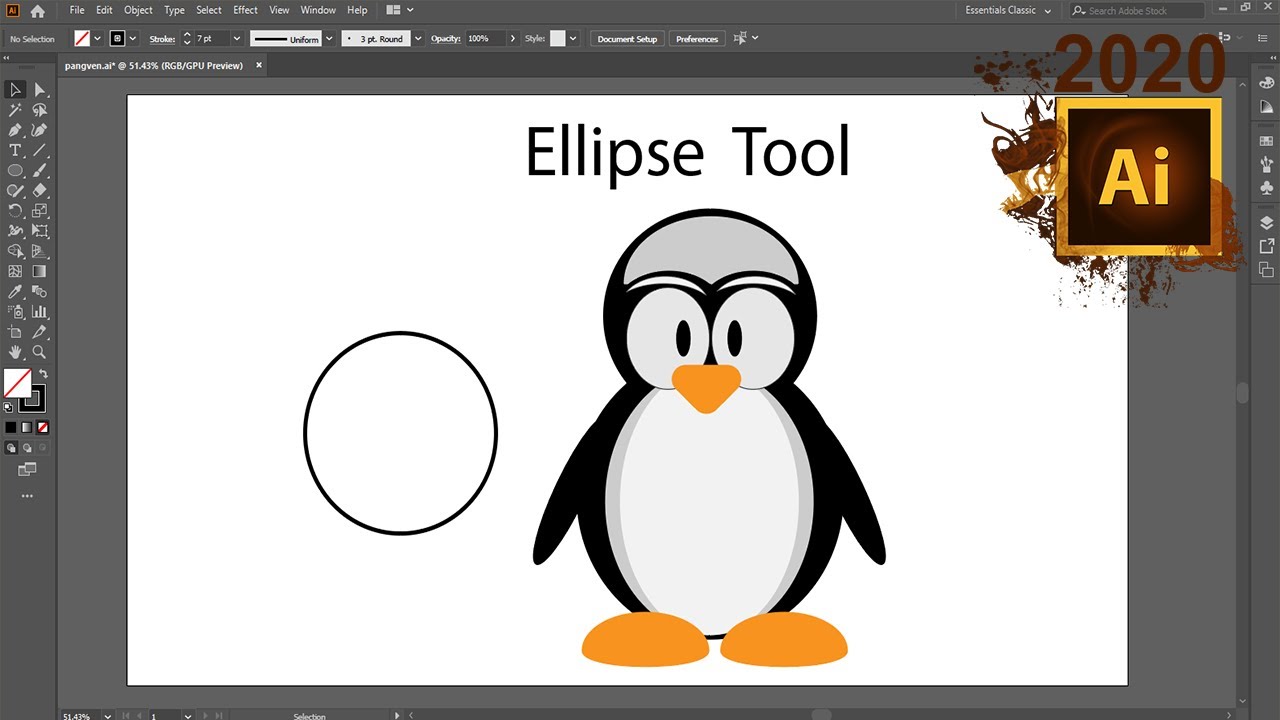Pick the Eyedropper tool
This screenshot has width=1280, height=720.
click(x=15, y=292)
